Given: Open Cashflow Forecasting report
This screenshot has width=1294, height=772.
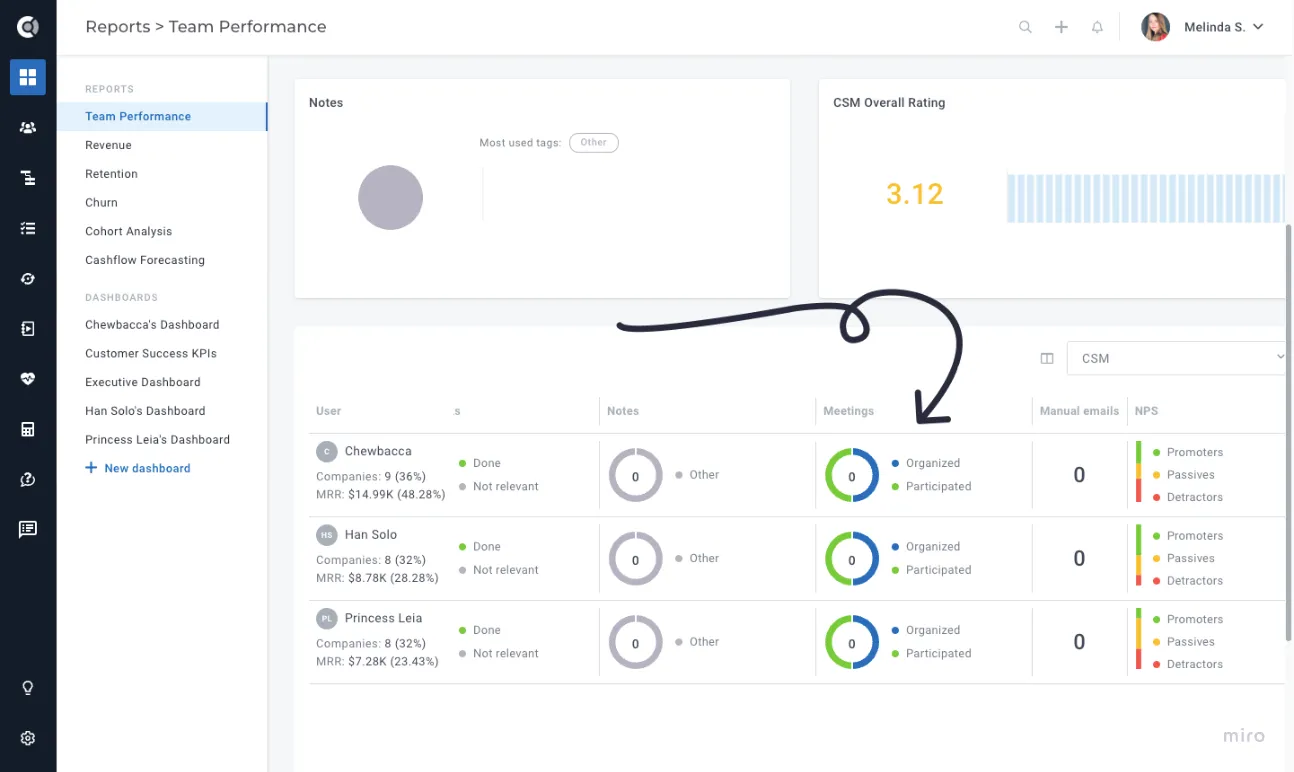Looking at the screenshot, I should pos(145,260).
